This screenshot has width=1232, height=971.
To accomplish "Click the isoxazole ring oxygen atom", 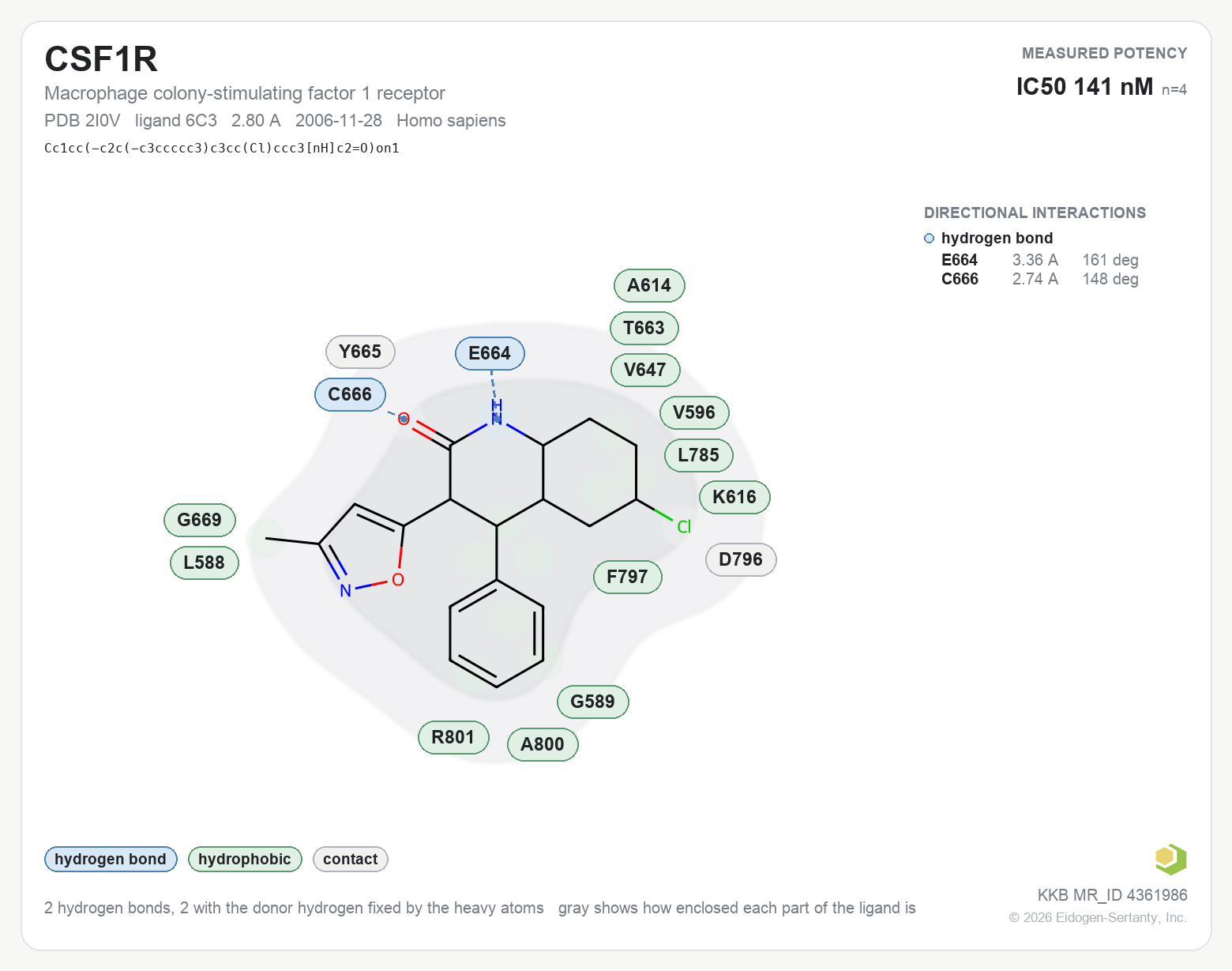I will coord(398,580).
